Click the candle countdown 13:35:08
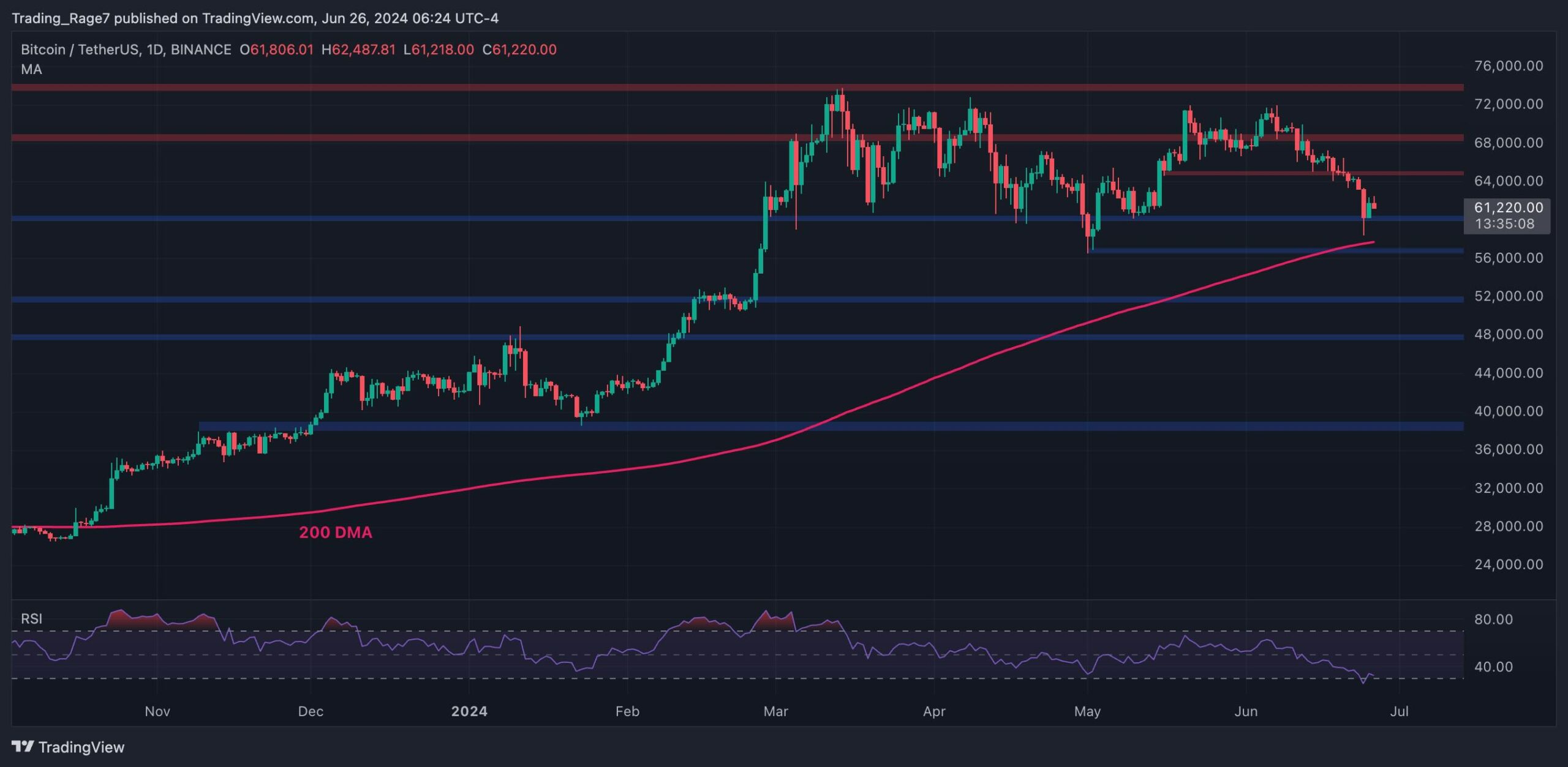 click(x=1504, y=224)
